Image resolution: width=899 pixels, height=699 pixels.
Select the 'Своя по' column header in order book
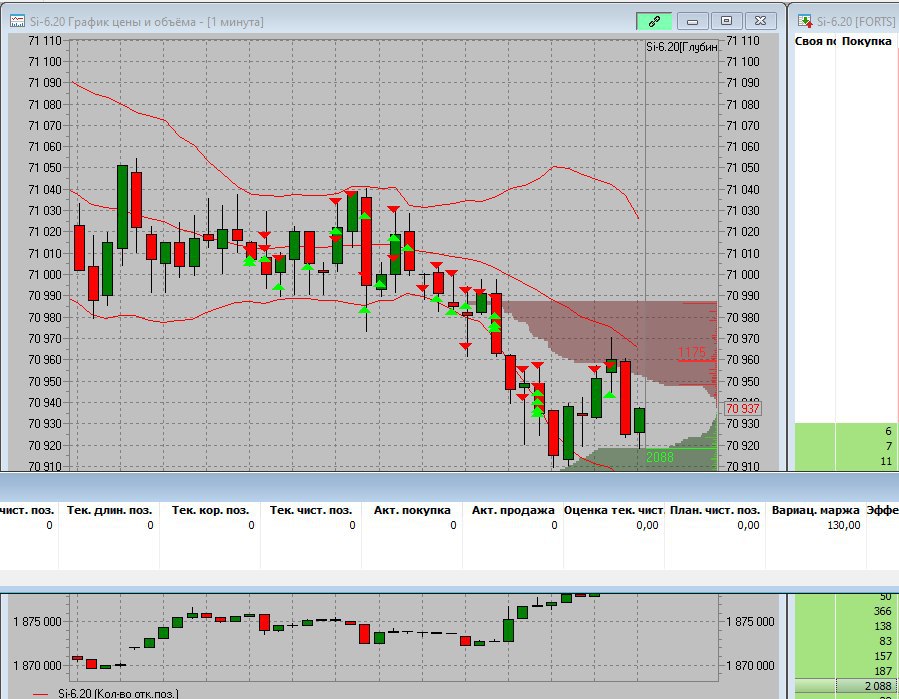pyautogui.click(x=815, y=41)
